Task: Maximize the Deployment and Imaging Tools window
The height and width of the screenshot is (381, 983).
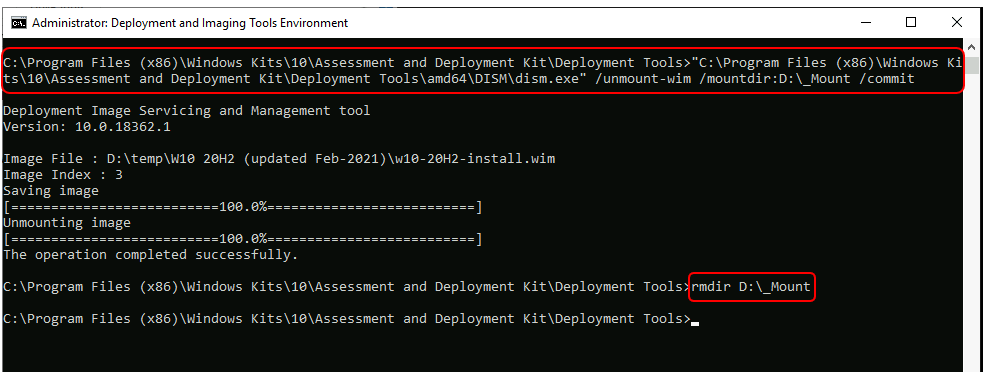Action: (911, 23)
